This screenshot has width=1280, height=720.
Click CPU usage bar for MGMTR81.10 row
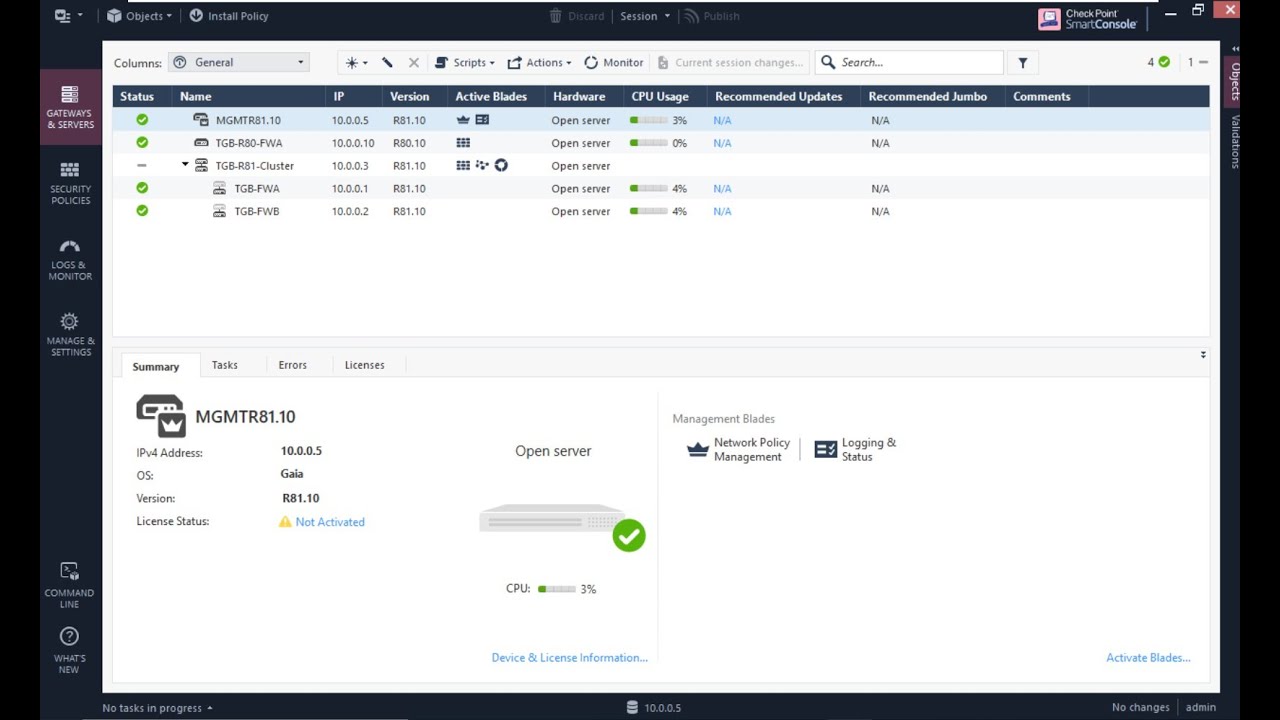(x=648, y=120)
